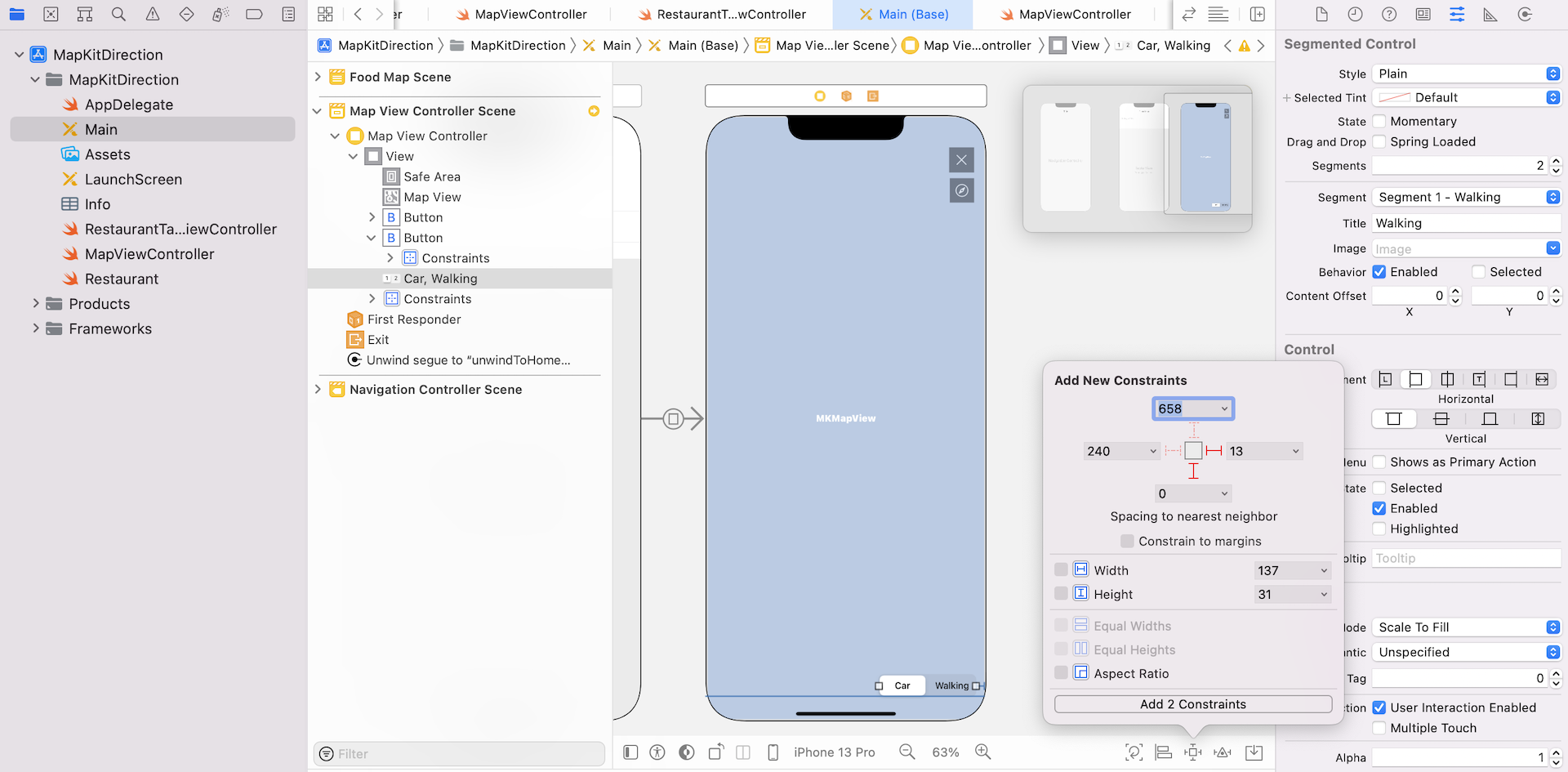Enable the Width constraint checkbox
The height and width of the screenshot is (772, 1568).
(x=1061, y=570)
